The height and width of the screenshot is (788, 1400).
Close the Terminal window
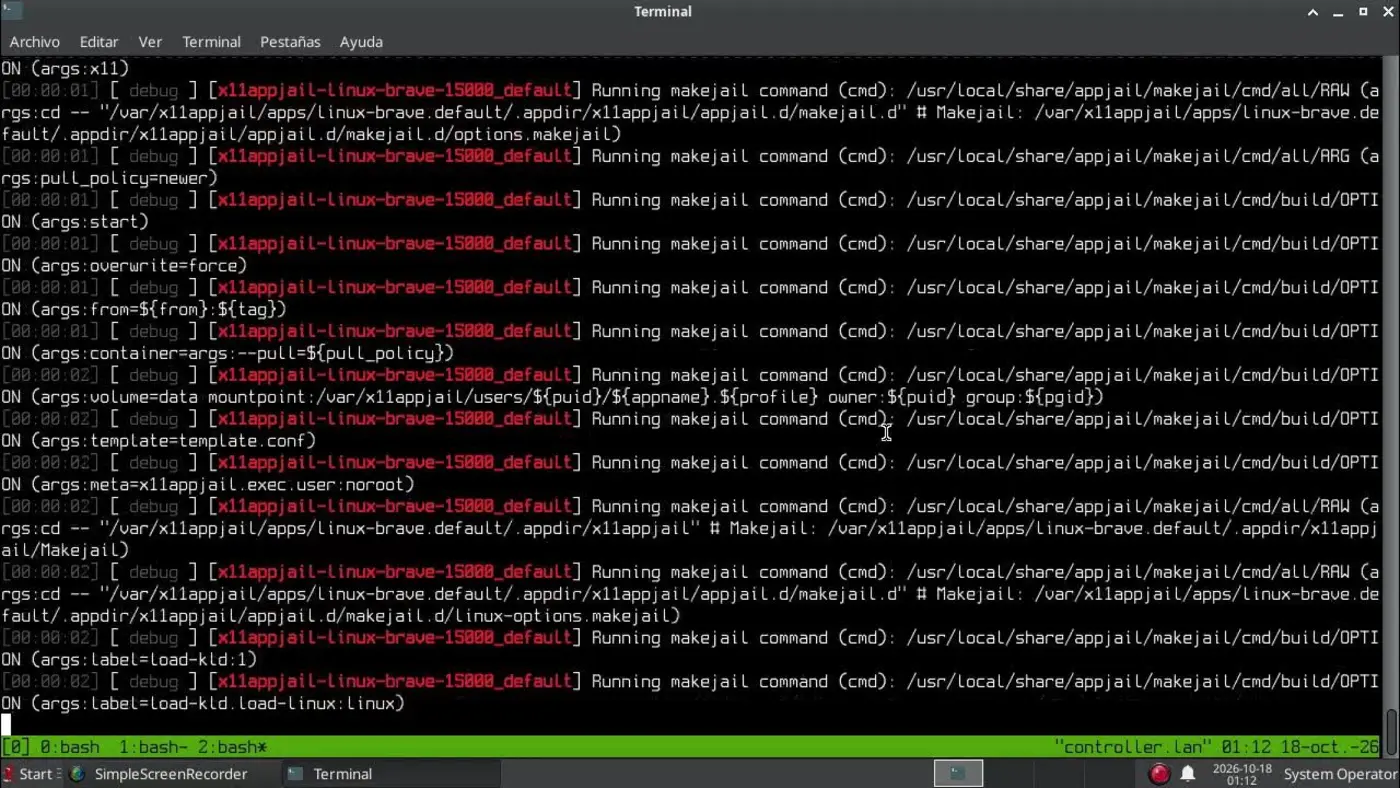click(x=1388, y=12)
